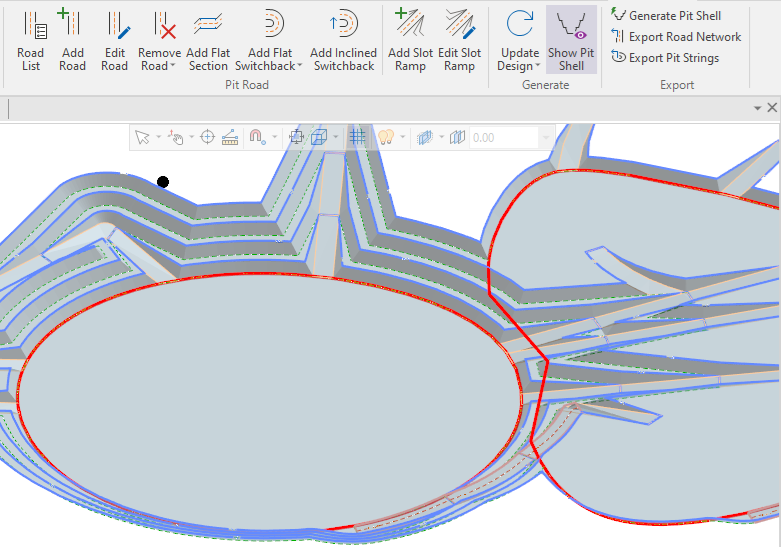Expand the Remove Road dropdown arrow
Viewport: 781px width, 547px height.
[173, 66]
